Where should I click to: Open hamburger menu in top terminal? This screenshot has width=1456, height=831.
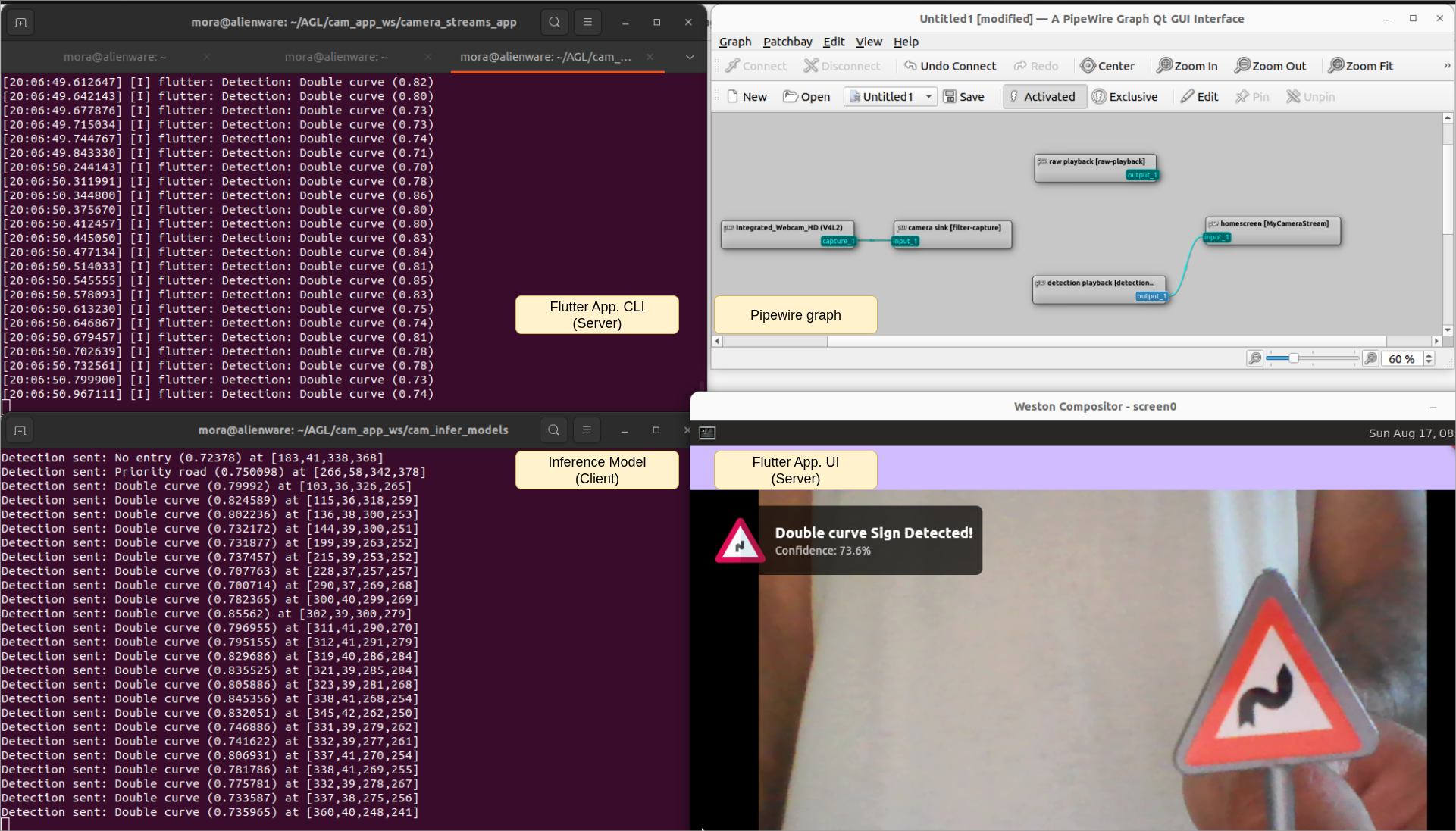click(x=587, y=22)
